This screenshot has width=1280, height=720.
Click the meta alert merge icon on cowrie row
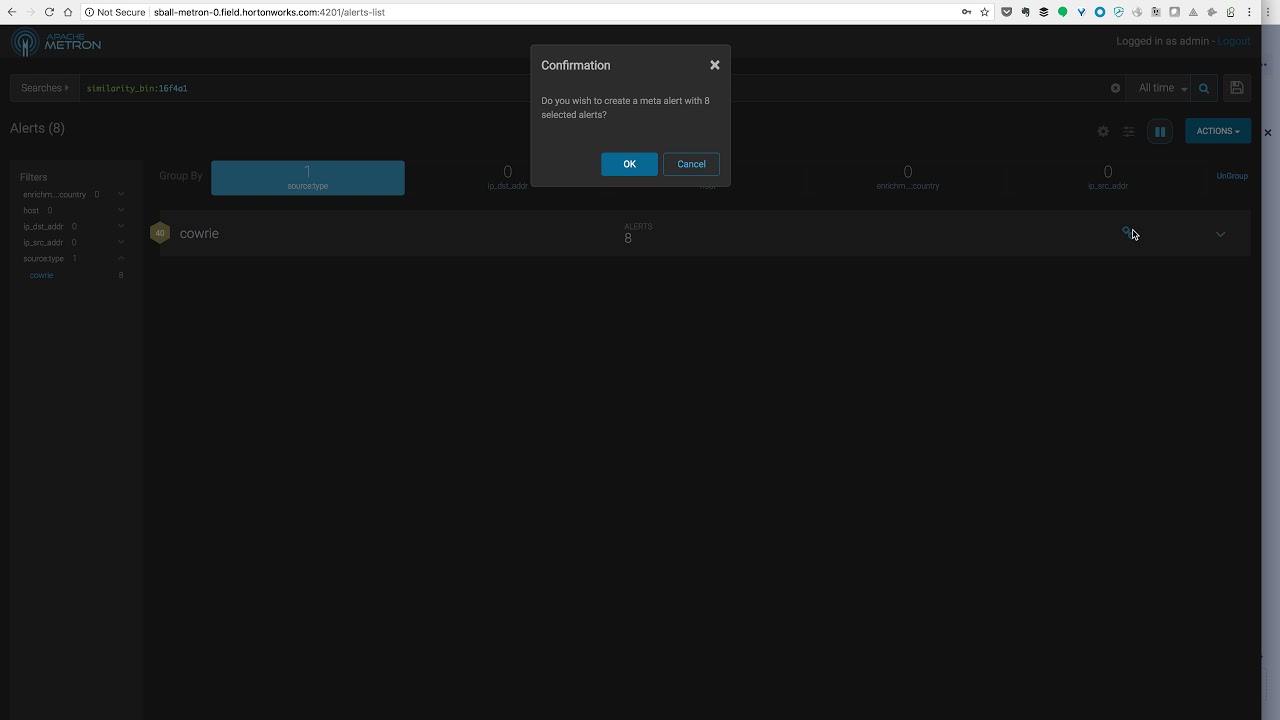point(1126,232)
